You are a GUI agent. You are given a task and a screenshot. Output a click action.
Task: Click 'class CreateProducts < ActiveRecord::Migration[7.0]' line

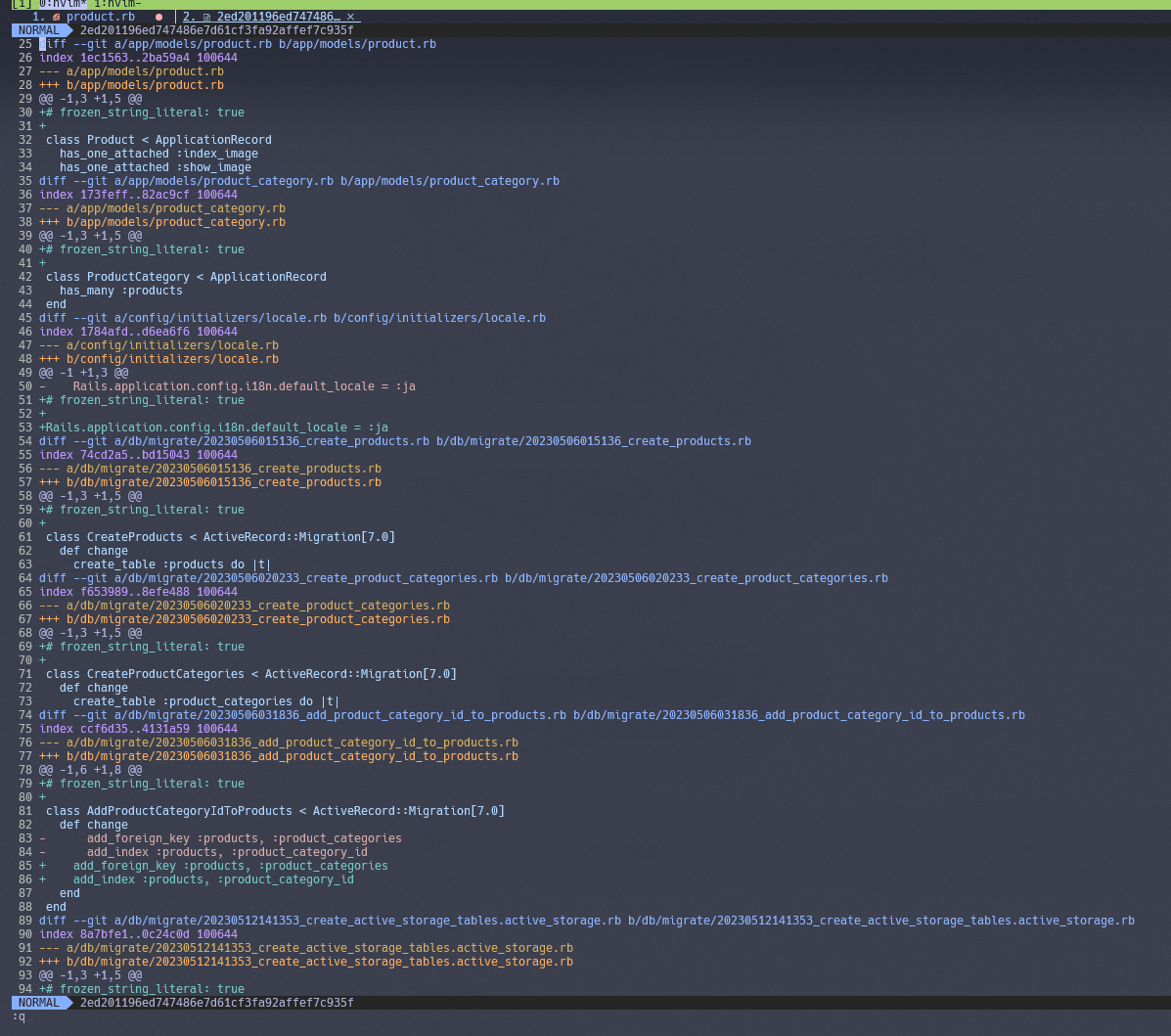point(220,537)
